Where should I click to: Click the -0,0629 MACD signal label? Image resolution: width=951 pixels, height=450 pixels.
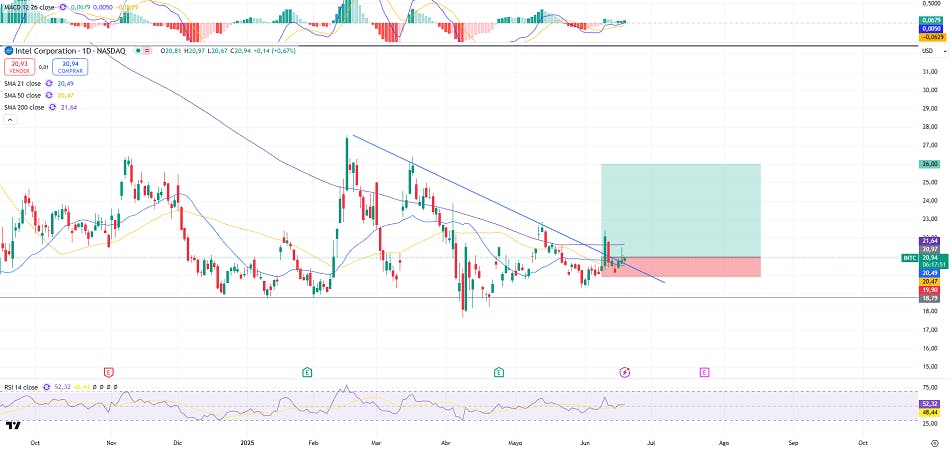coord(933,37)
